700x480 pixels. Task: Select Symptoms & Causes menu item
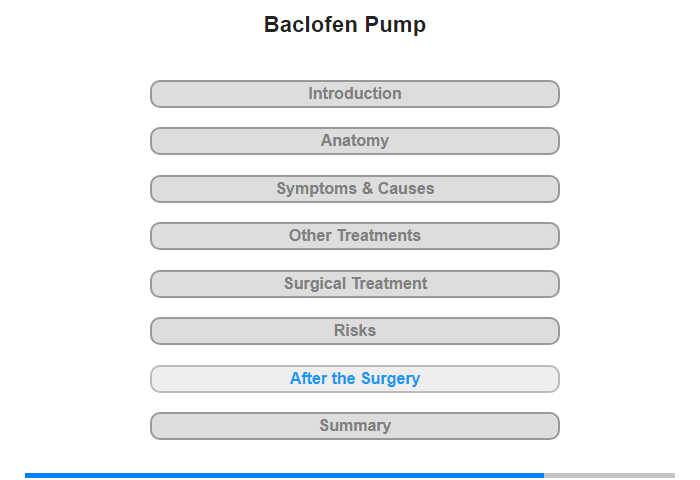[x=354, y=189]
